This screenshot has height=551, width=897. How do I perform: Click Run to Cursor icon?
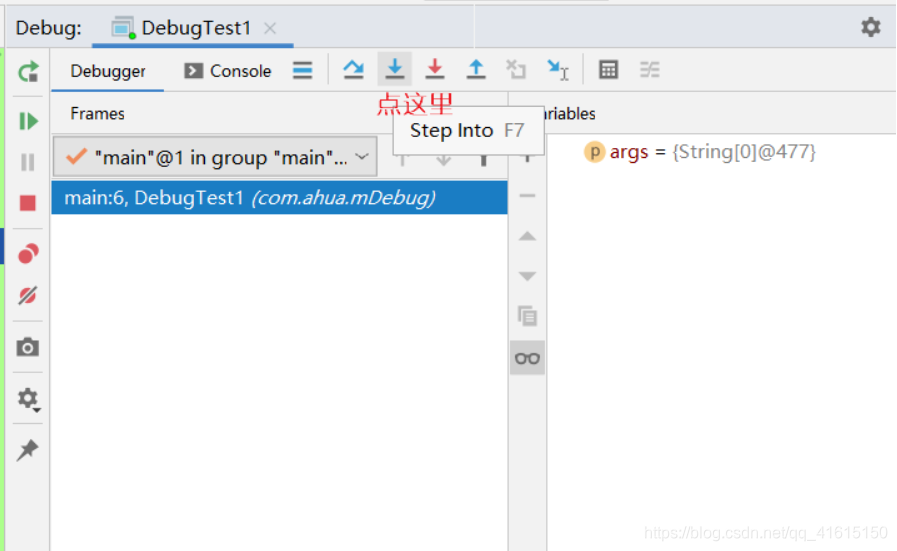(557, 70)
